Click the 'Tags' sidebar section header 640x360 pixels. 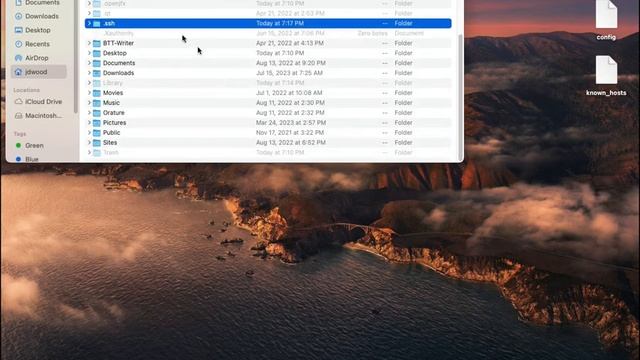coord(20,134)
